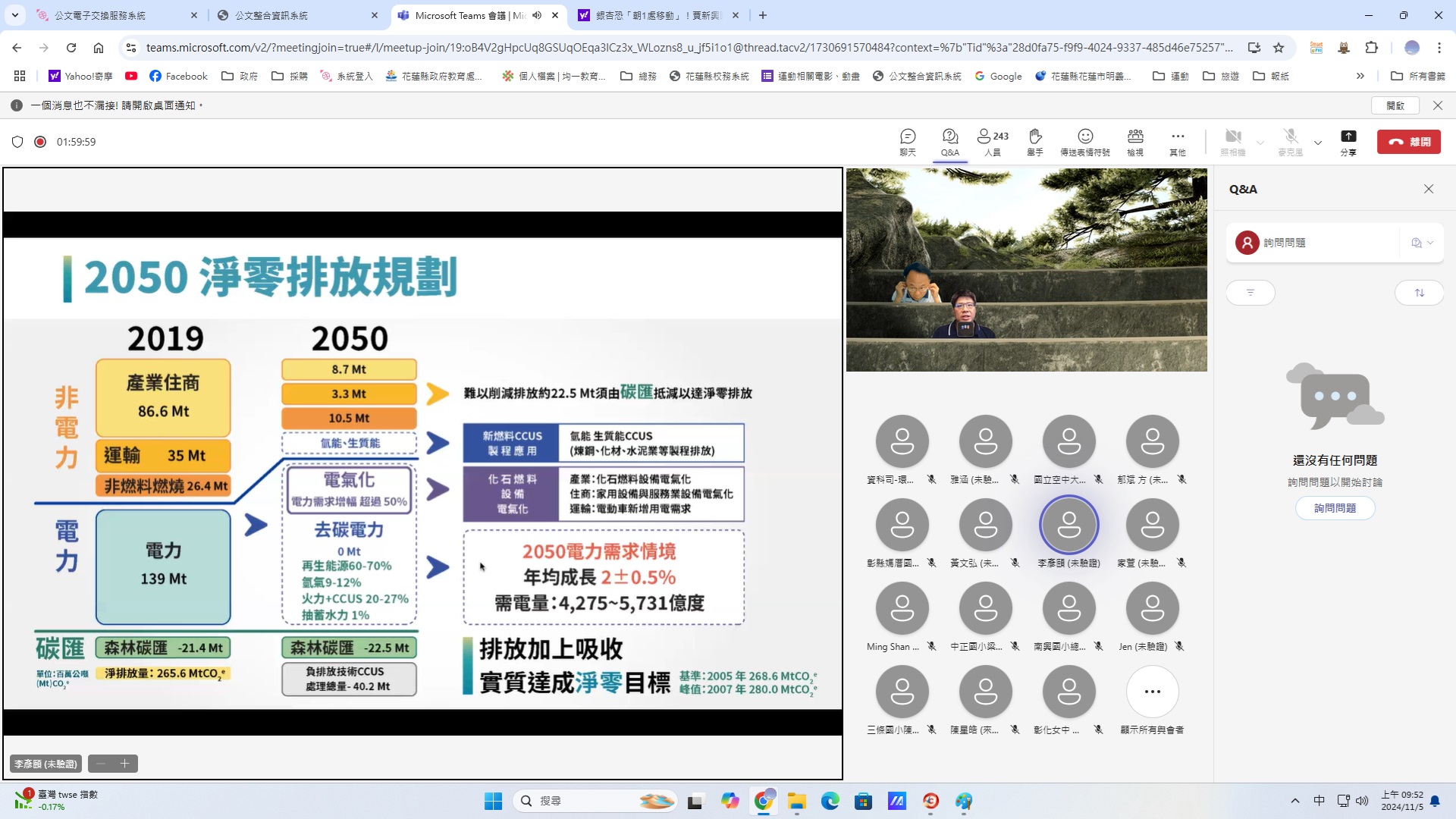Change the meeting view layout
Screen dimensions: 1456x819
pos(1134,141)
